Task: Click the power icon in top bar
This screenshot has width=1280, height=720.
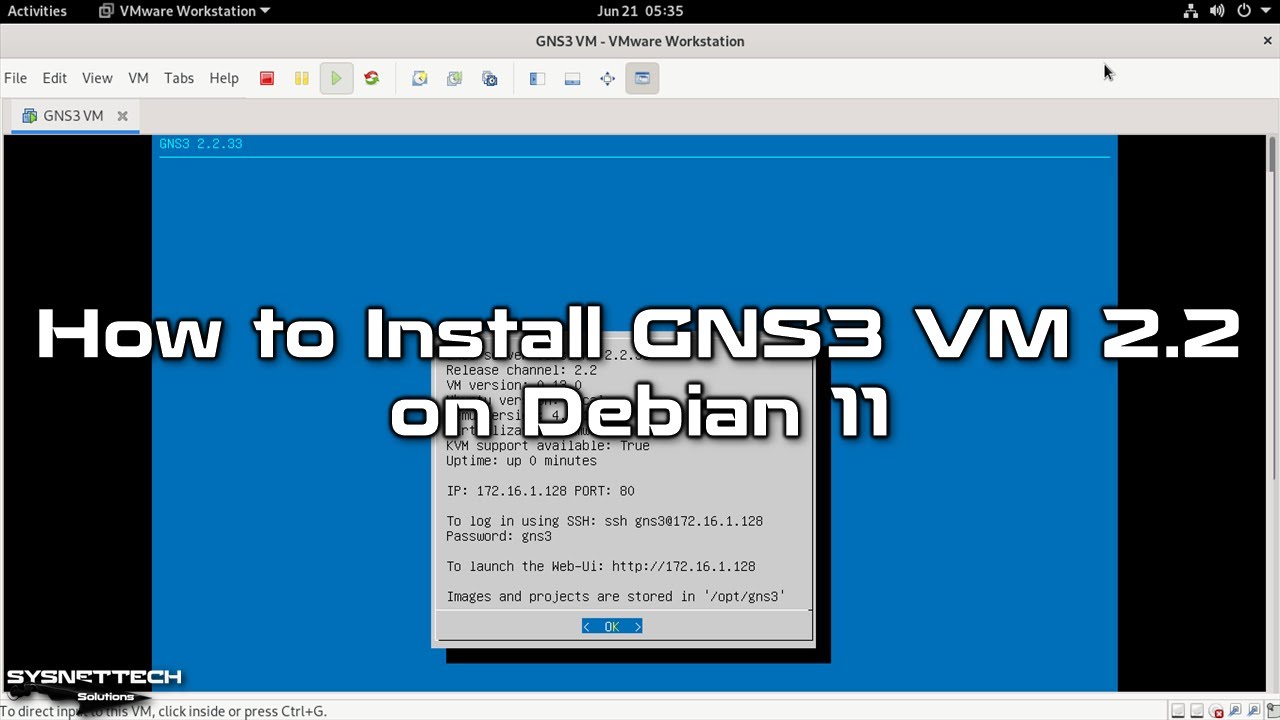Action: pyautogui.click(x=1244, y=11)
